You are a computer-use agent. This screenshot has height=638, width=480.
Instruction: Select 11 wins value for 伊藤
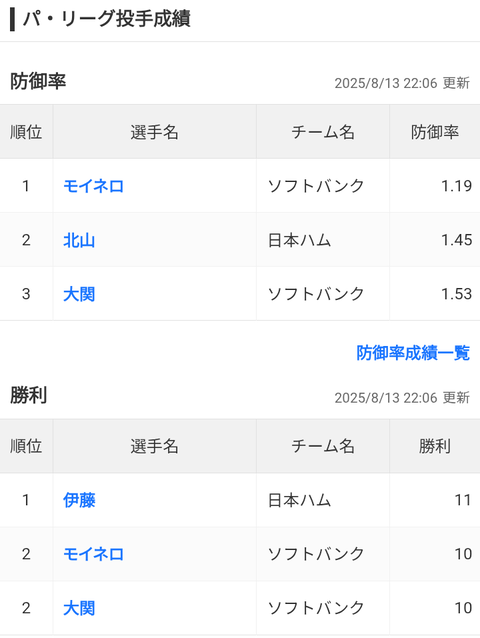[463, 500]
